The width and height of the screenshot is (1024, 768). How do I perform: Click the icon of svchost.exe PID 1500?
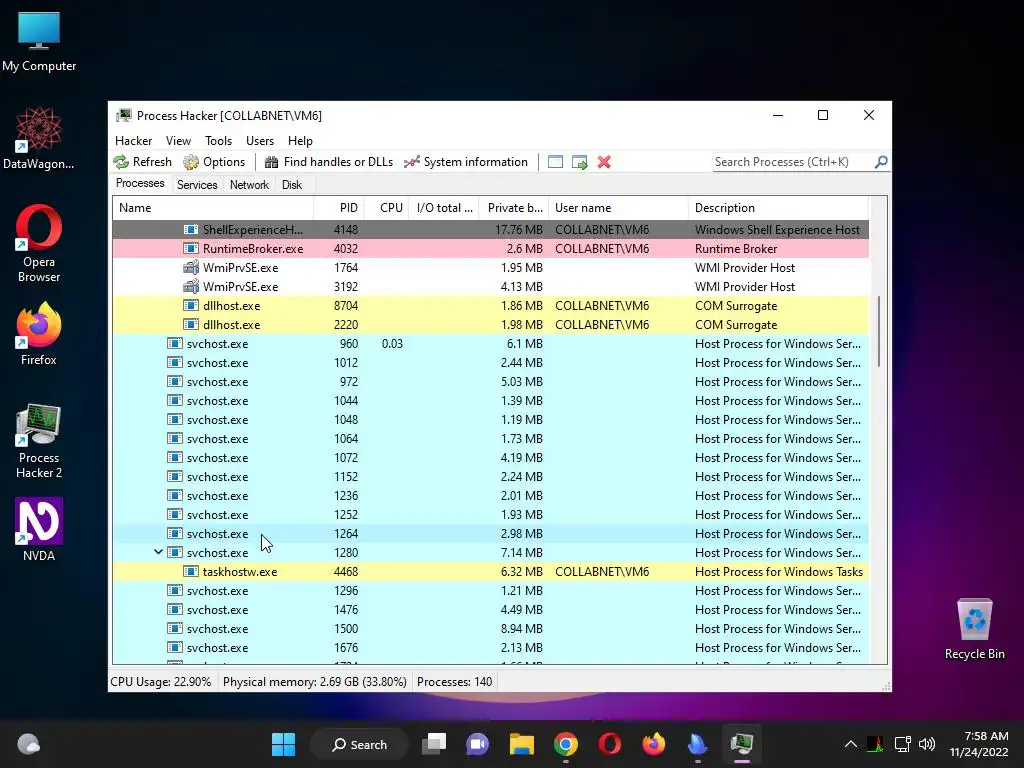click(x=174, y=628)
